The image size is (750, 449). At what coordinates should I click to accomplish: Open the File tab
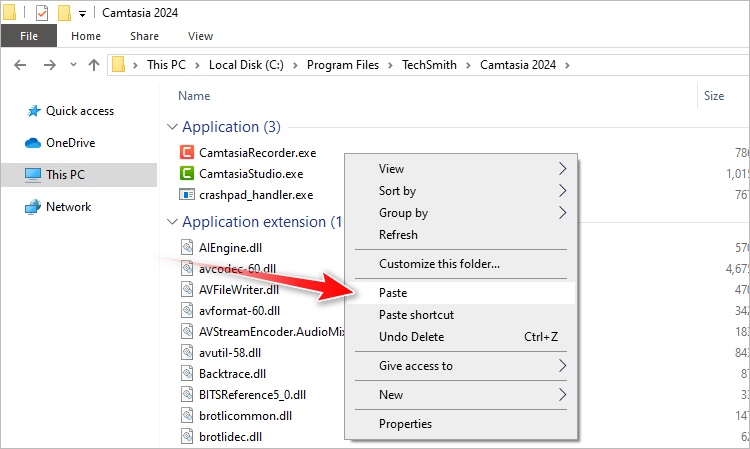[29, 36]
